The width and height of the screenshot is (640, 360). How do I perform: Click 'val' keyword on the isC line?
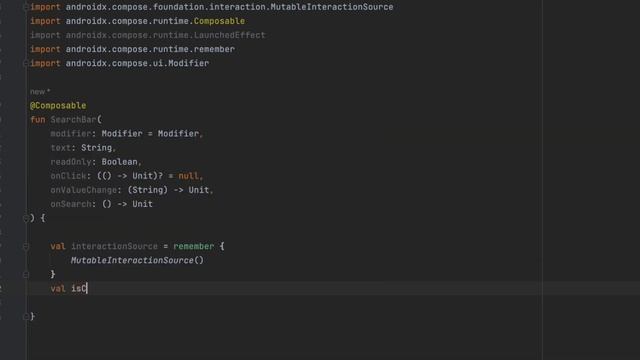coord(58,289)
